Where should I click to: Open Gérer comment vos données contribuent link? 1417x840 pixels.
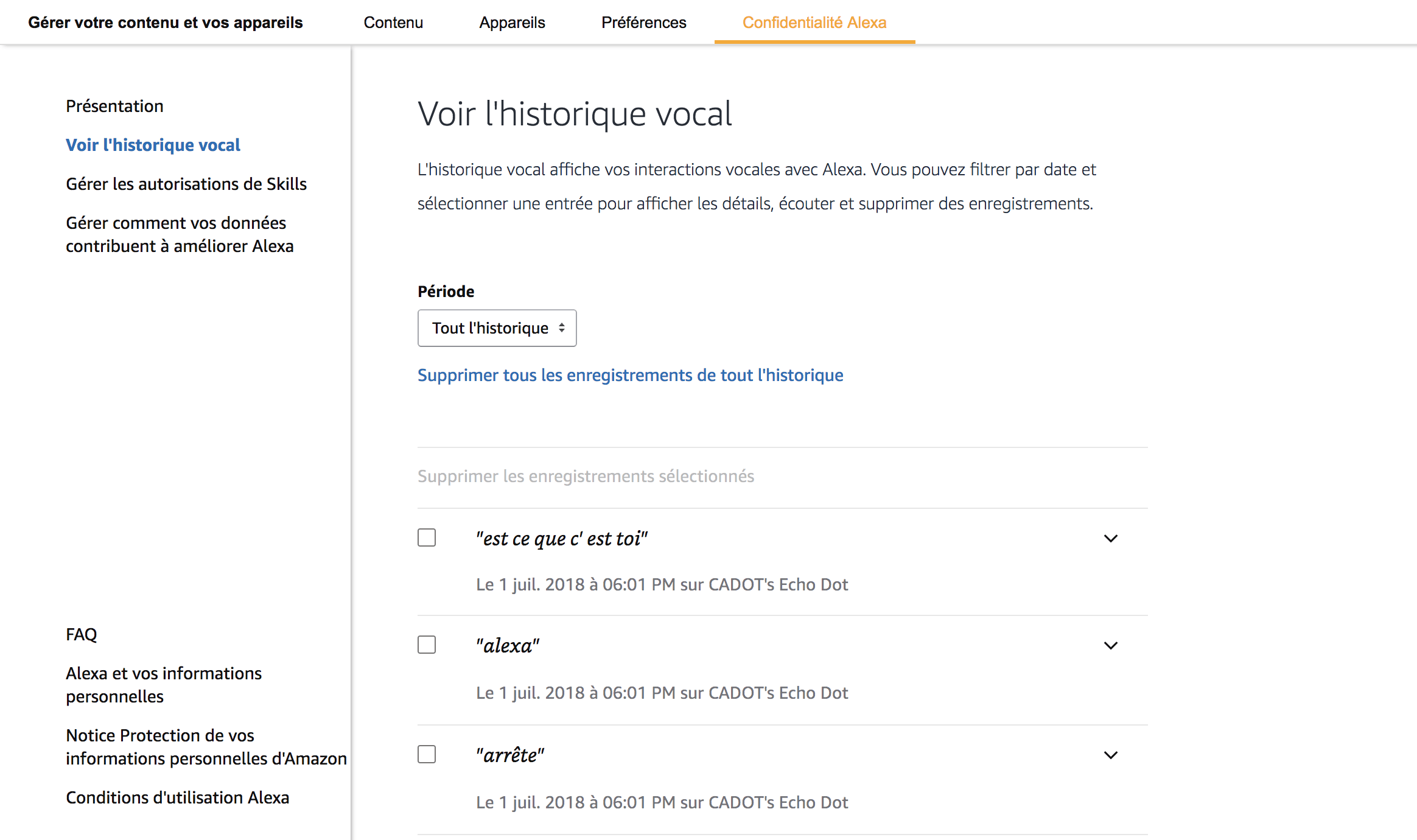pos(180,234)
